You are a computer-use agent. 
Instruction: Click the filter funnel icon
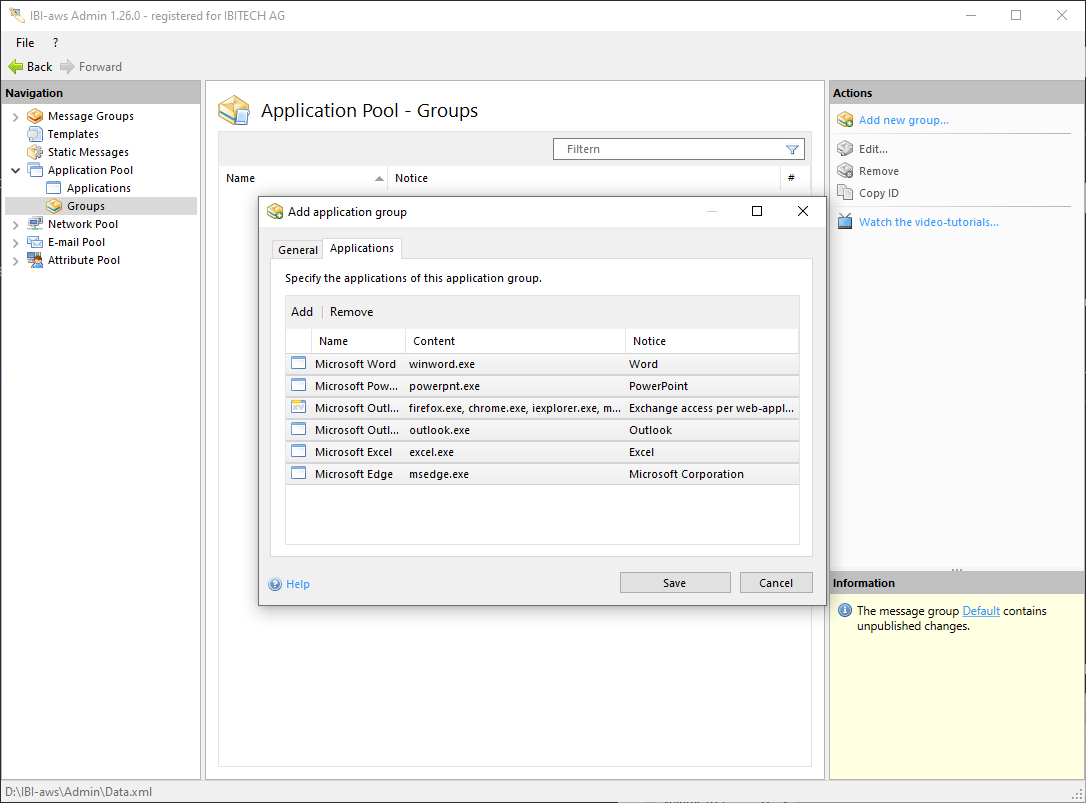[792, 150]
